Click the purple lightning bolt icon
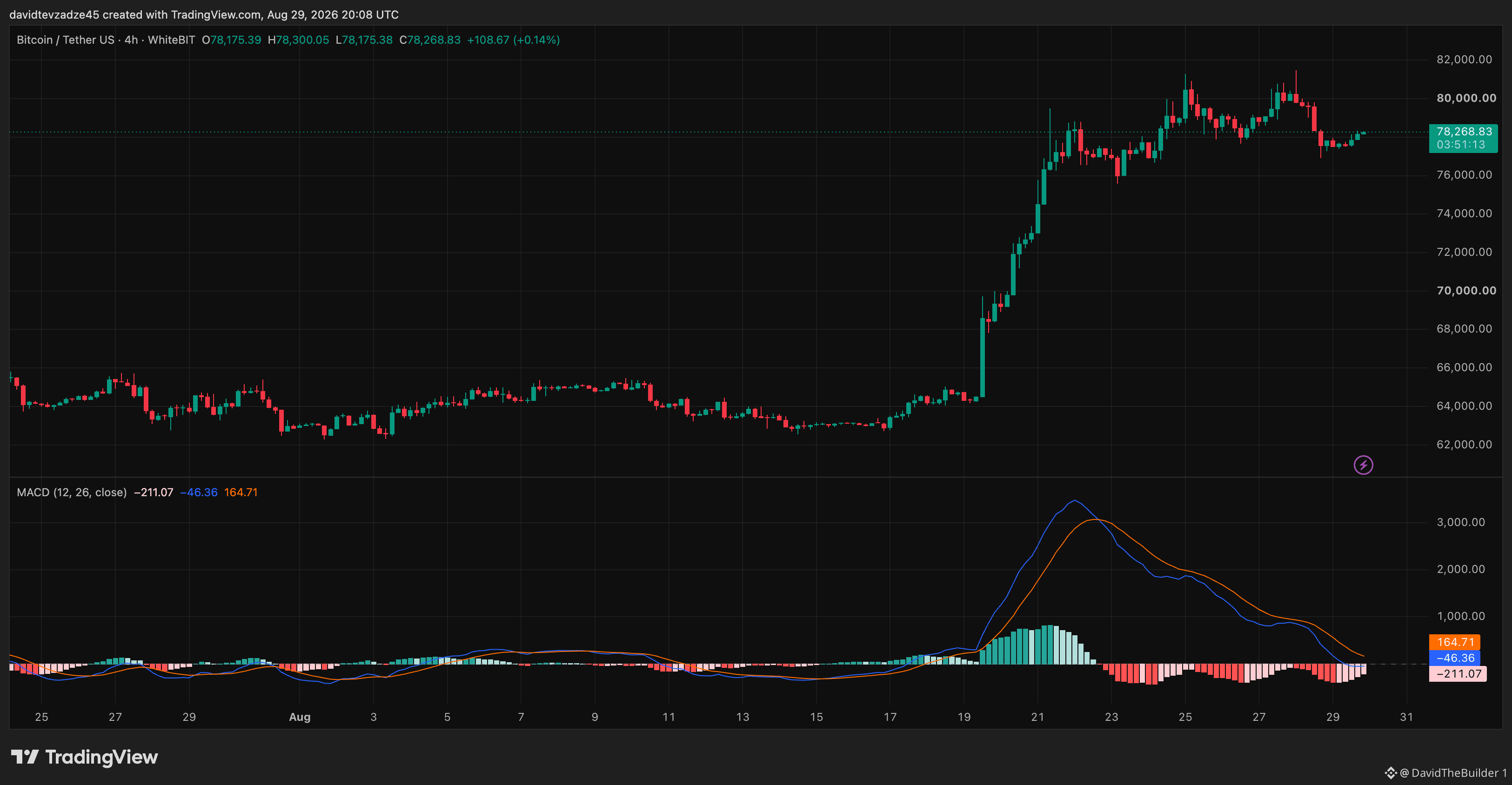1512x785 pixels. coord(1363,465)
